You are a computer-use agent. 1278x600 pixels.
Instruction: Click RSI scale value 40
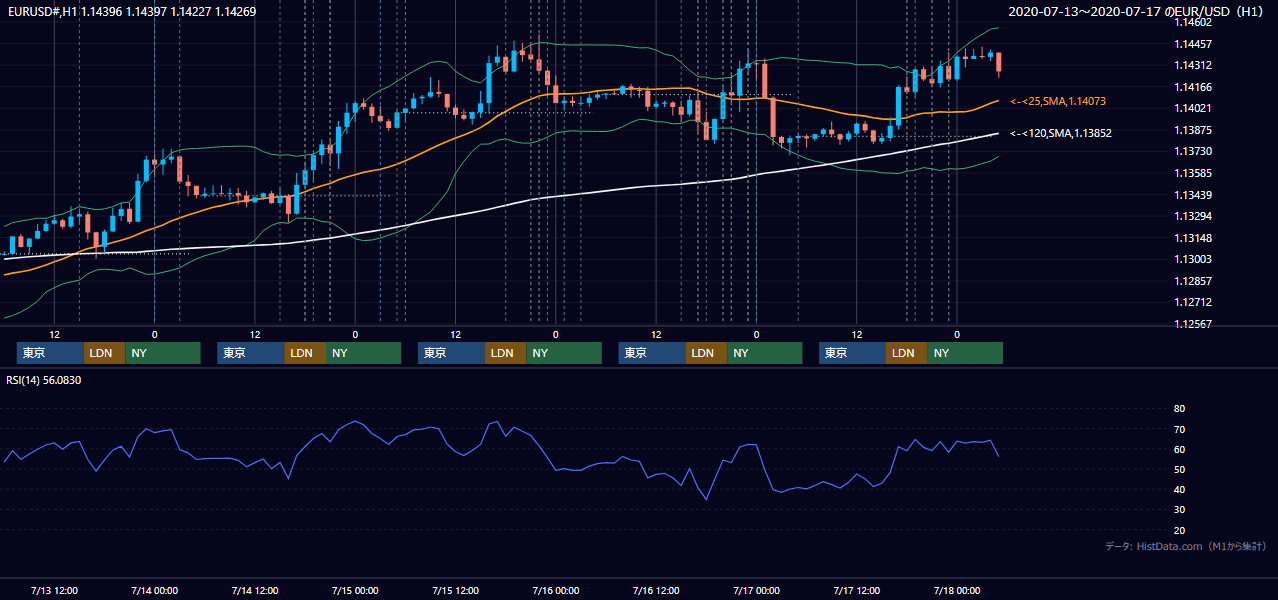[x=1179, y=489]
